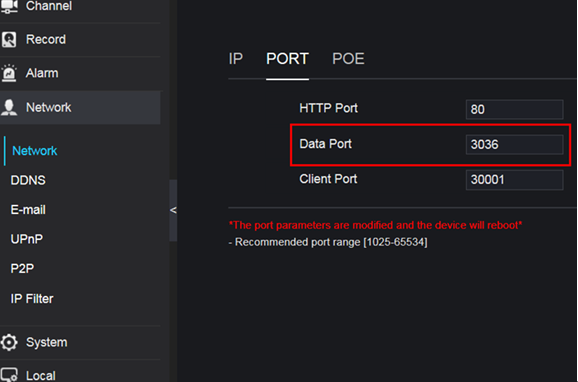
Task: Open the DDNS submenu item
Action: (x=28, y=180)
